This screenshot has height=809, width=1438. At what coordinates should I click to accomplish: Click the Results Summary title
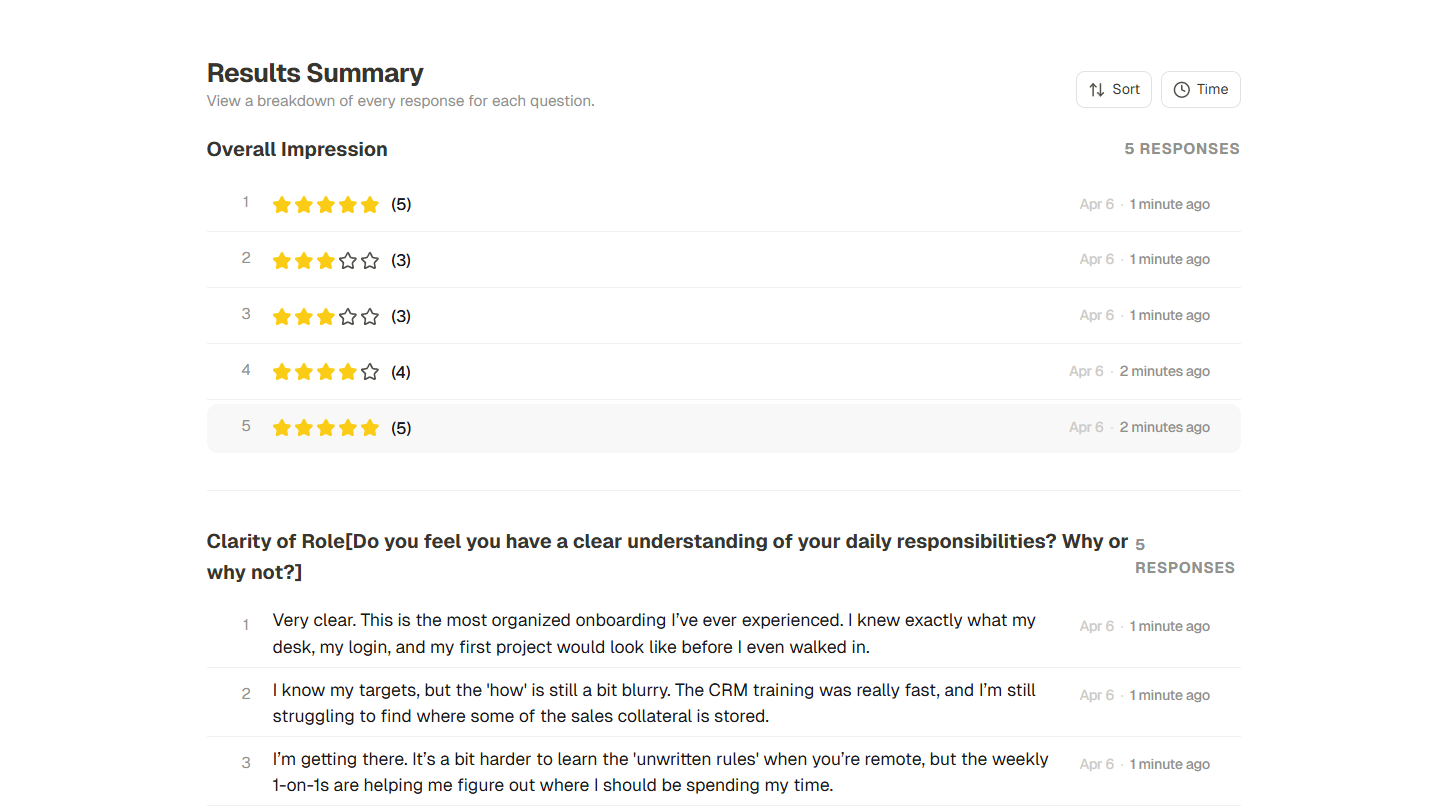coord(315,72)
